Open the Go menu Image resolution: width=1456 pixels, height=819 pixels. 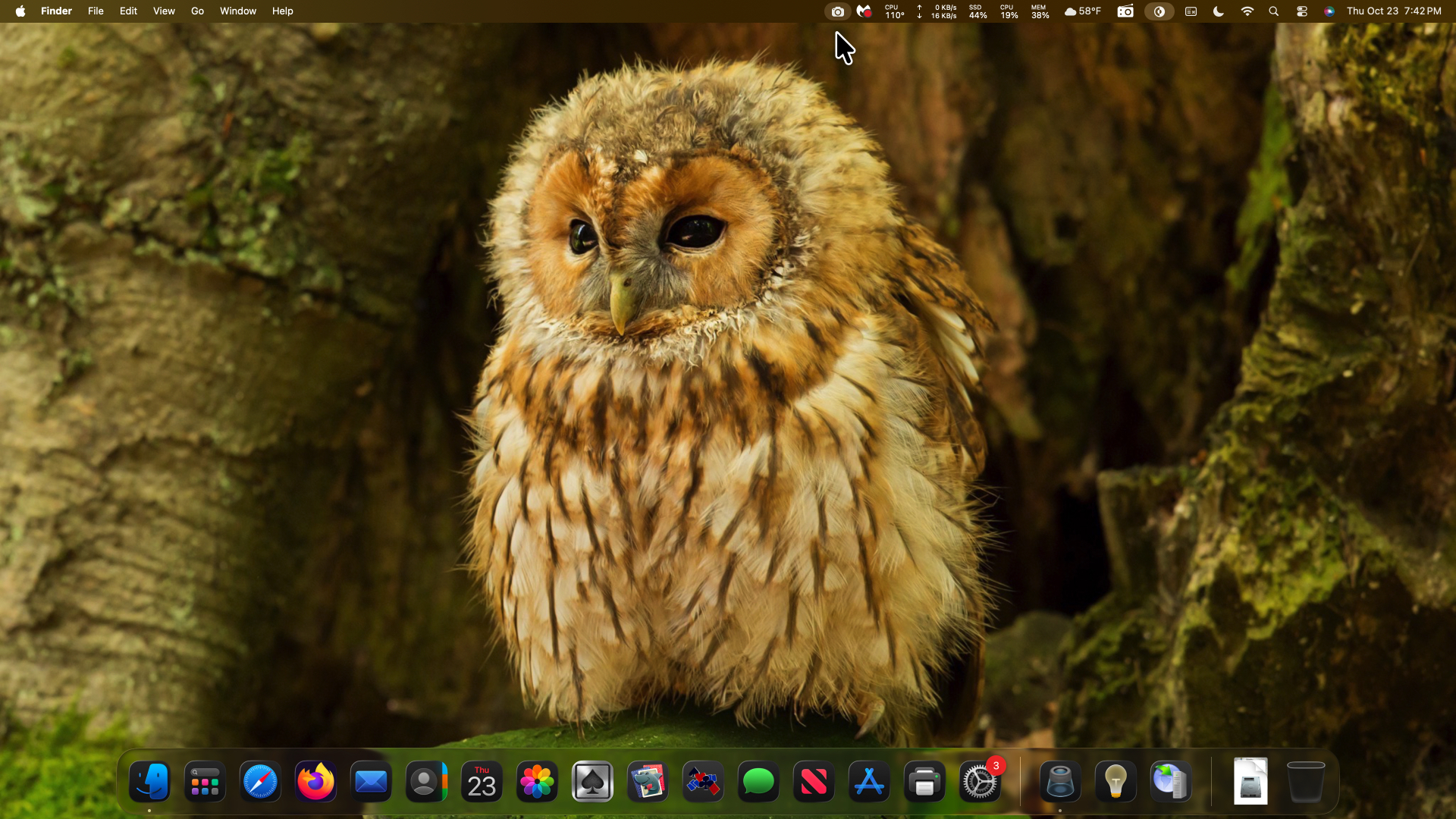coord(197,11)
